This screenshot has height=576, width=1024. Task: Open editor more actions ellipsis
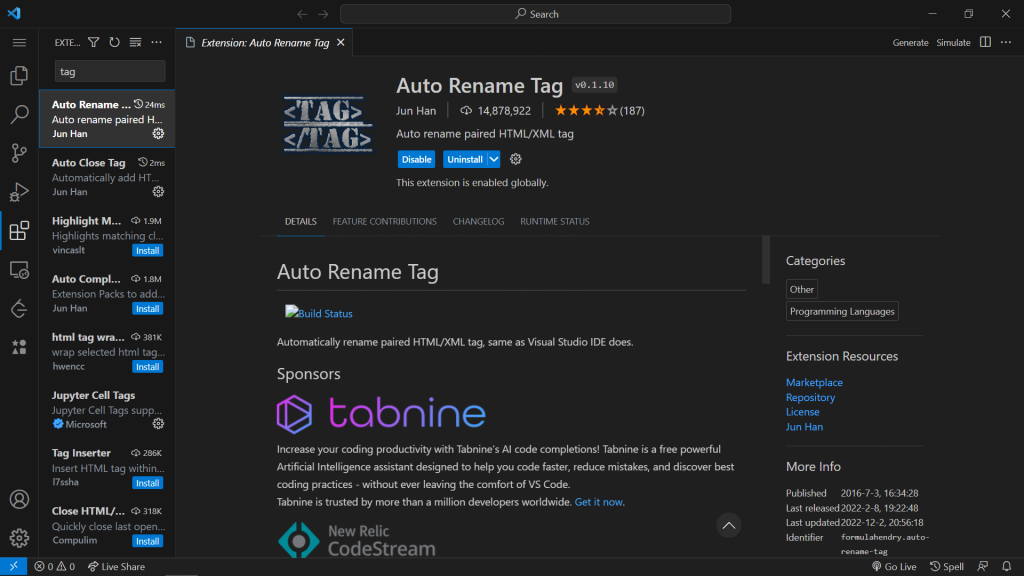1006,42
